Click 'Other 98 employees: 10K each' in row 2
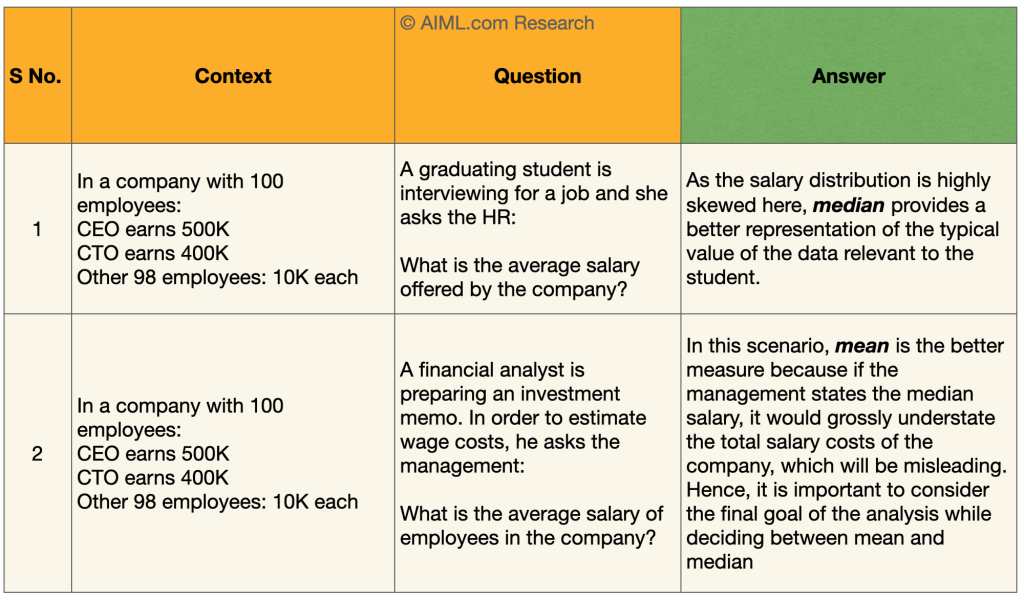The width and height of the screenshot is (1024, 600). 217,502
